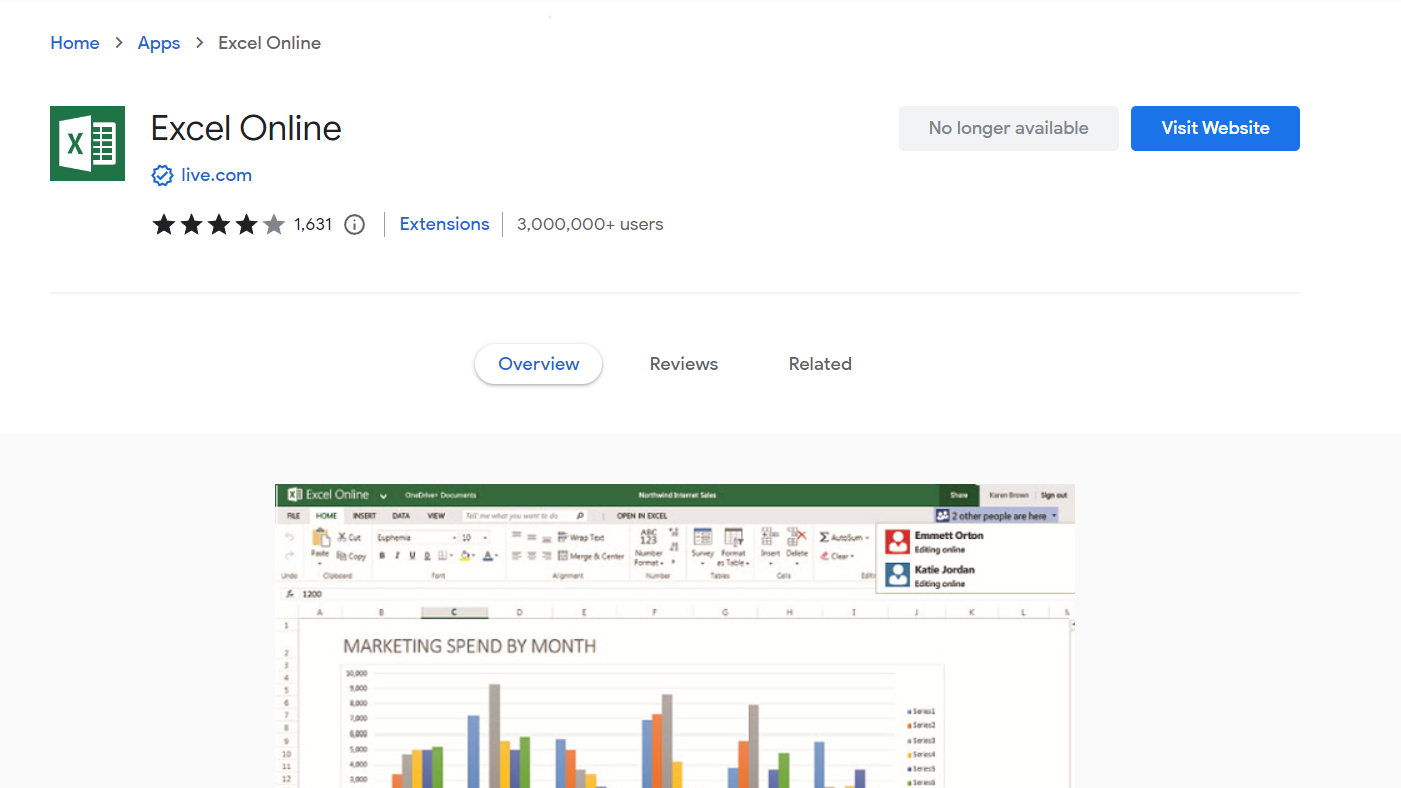Click the Format as Table icon in the preview
This screenshot has width=1401, height=788.
(x=734, y=540)
